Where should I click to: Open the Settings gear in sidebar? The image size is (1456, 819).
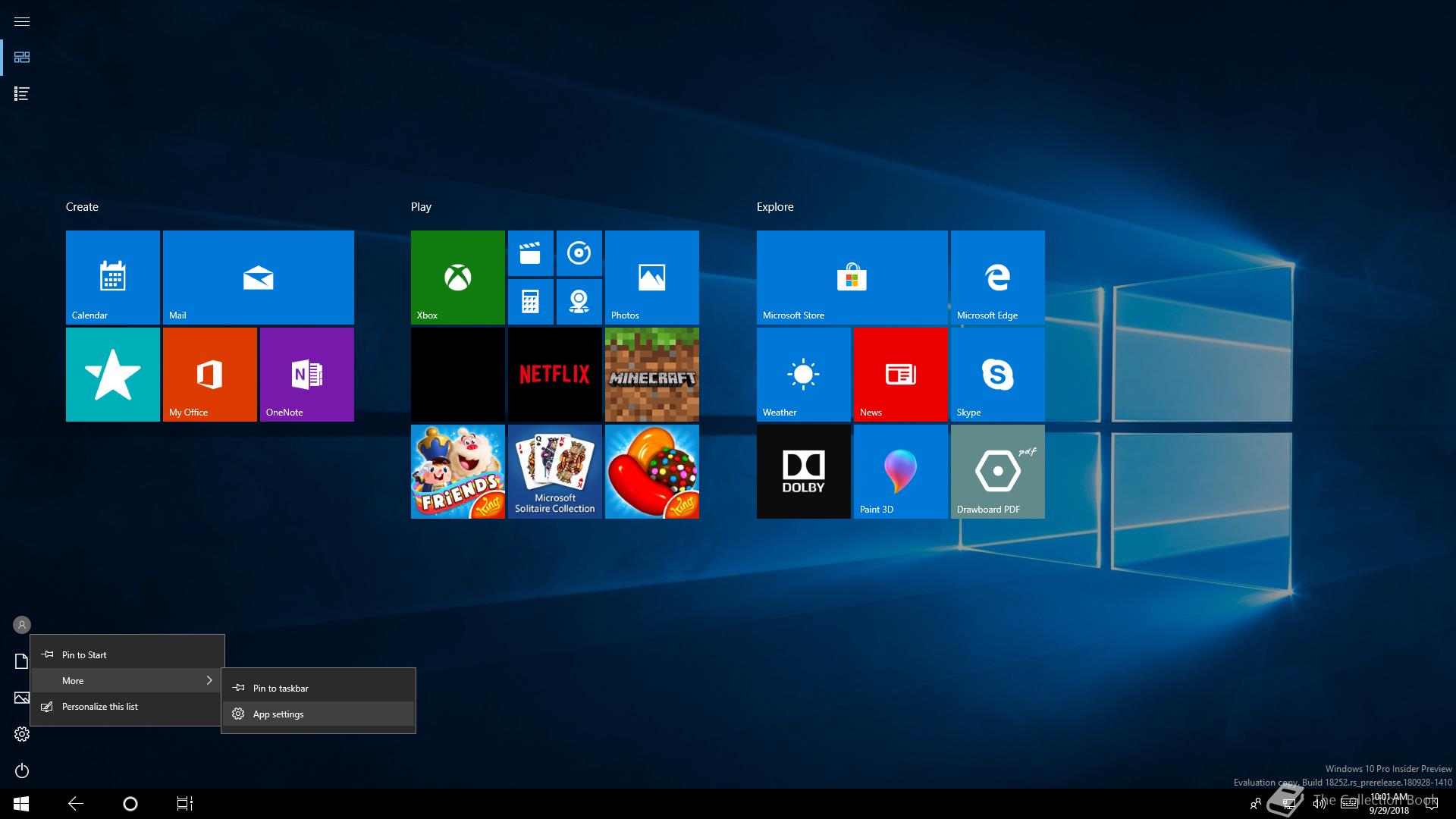click(x=22, y=734)
